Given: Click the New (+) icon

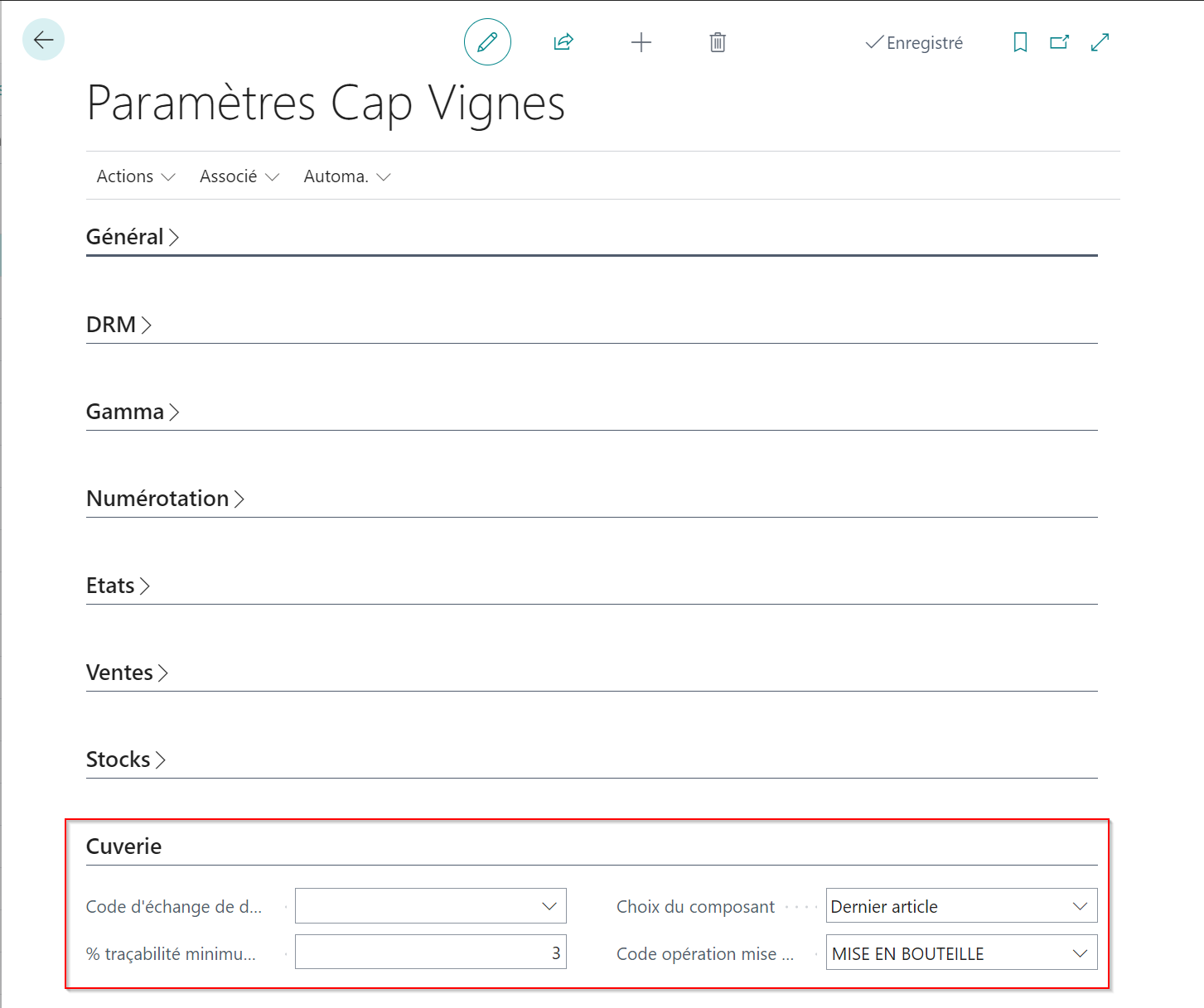Looking at the screenshot, I should coord(641,41).
